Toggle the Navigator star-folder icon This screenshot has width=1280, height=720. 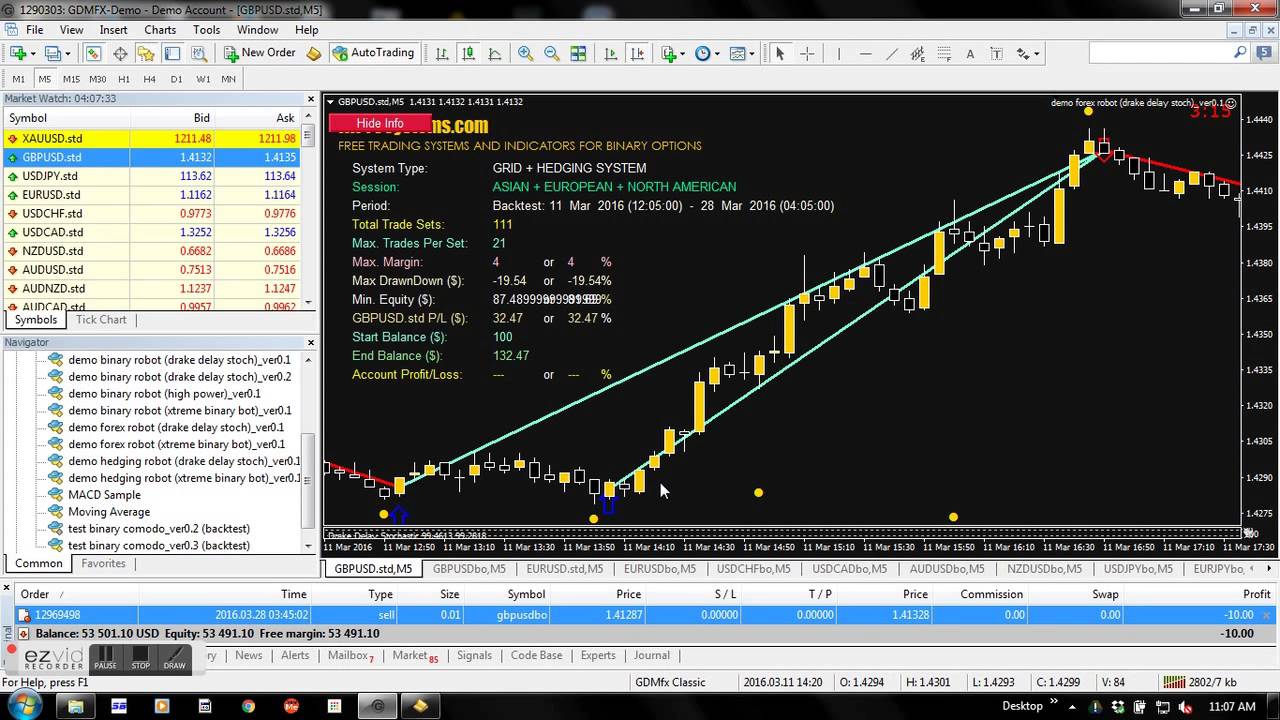click(146, 53)
